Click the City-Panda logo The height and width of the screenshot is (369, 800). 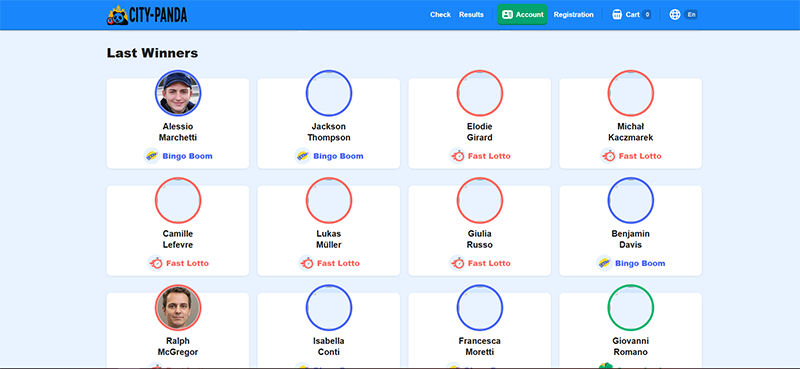pyautogui.click(x=147, y=15)
